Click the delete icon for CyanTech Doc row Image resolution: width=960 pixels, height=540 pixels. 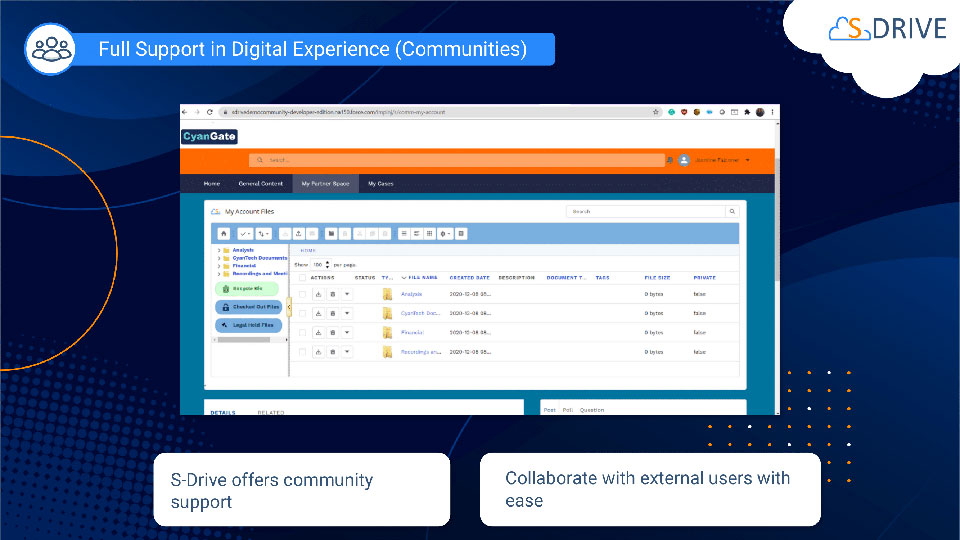coord(332,313)
